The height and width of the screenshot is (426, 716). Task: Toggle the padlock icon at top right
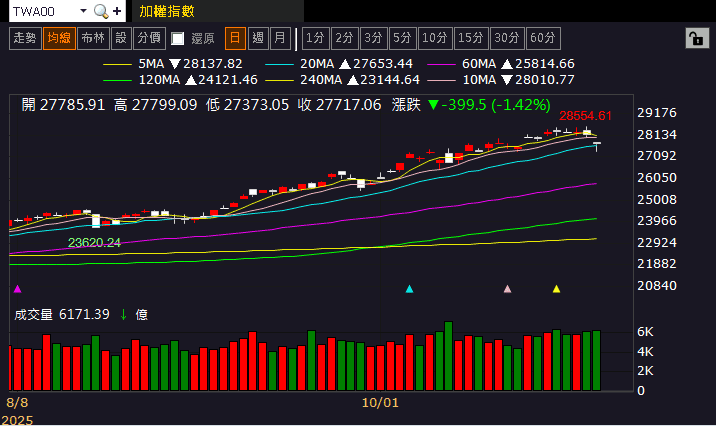tap(695, 39)
